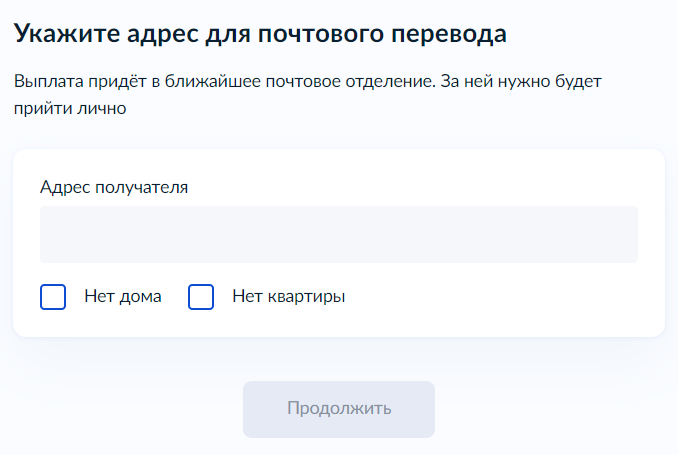Enable the no-apartment option box
Screen dimensions: 678x455
(201, 297)
